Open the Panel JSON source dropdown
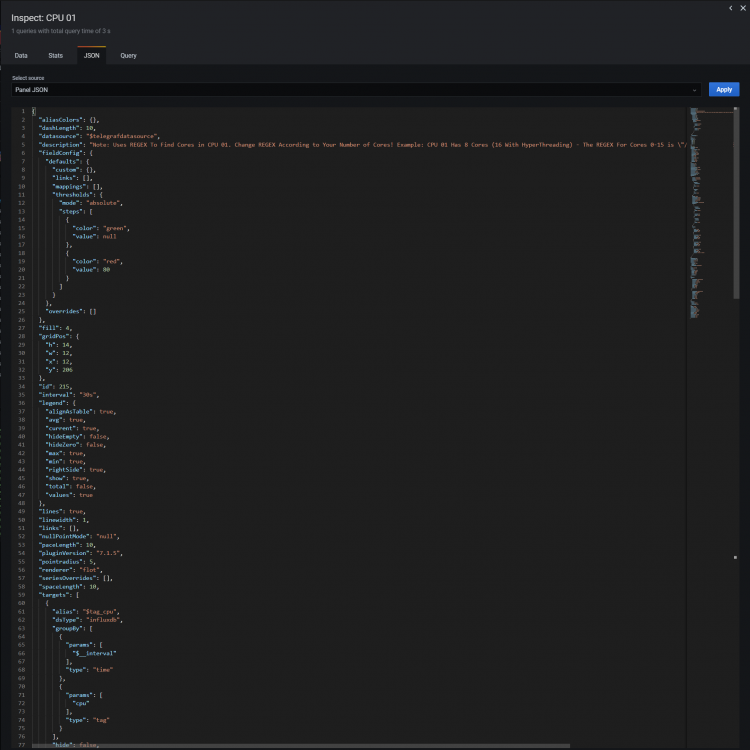 pyautogui.click(x=356, y=89)
